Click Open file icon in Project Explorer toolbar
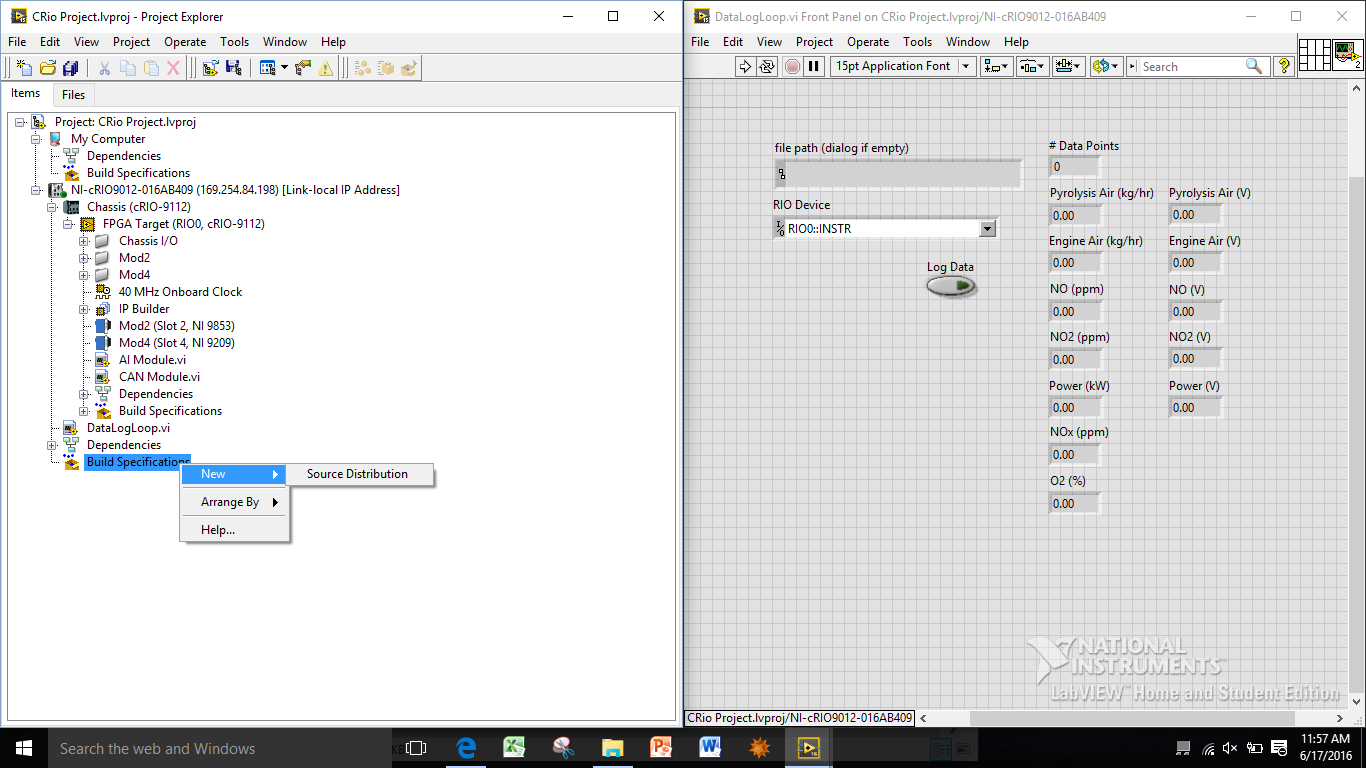 click(47, 67)
